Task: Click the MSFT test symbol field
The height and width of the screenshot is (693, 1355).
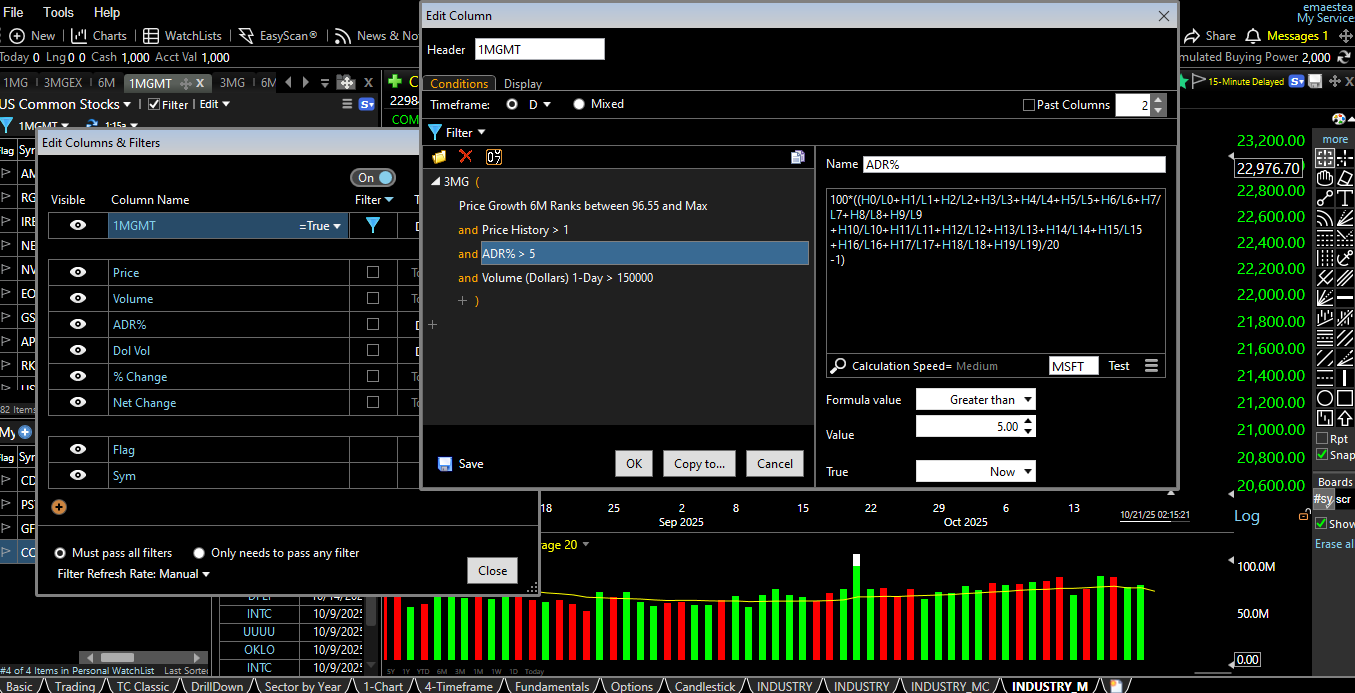Action: coord(1072,365)
